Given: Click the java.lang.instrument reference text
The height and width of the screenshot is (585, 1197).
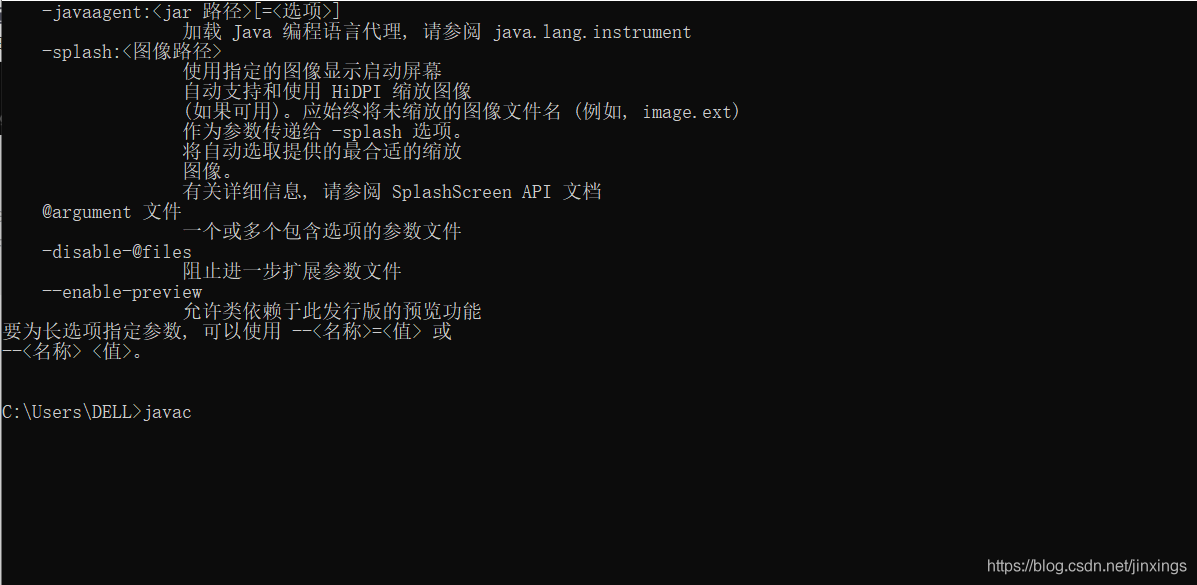Looking at the screenshot, I should pos(592,32).
